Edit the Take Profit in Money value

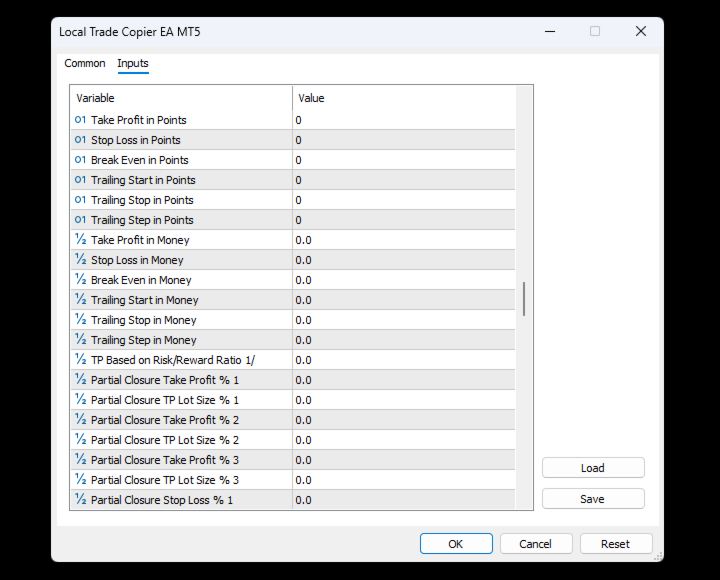(x=404, y=240)
